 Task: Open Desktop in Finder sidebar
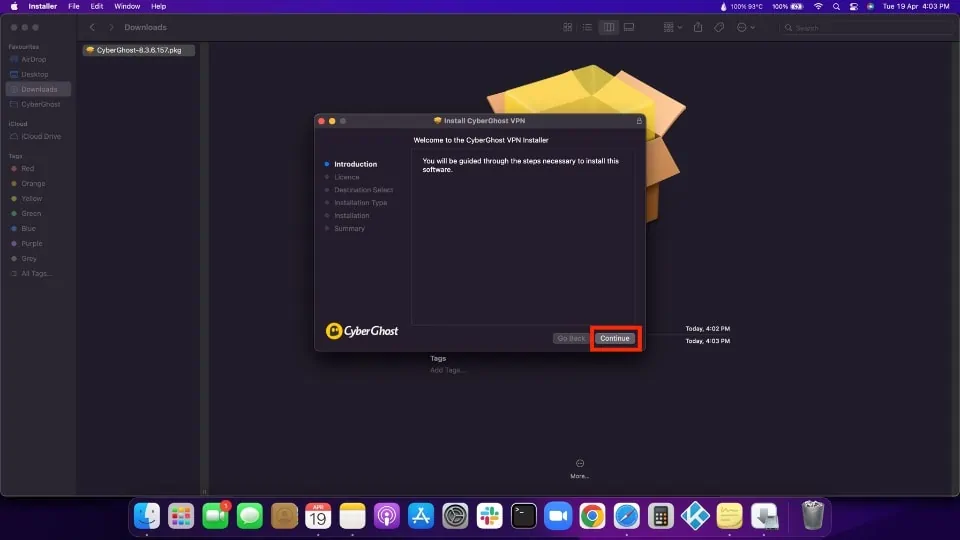click(34, 74)
